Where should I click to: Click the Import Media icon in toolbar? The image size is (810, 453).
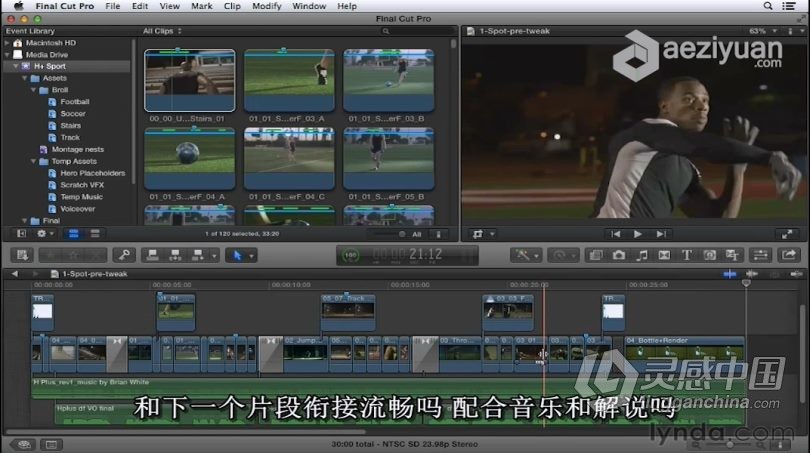[x=22, y=255]
